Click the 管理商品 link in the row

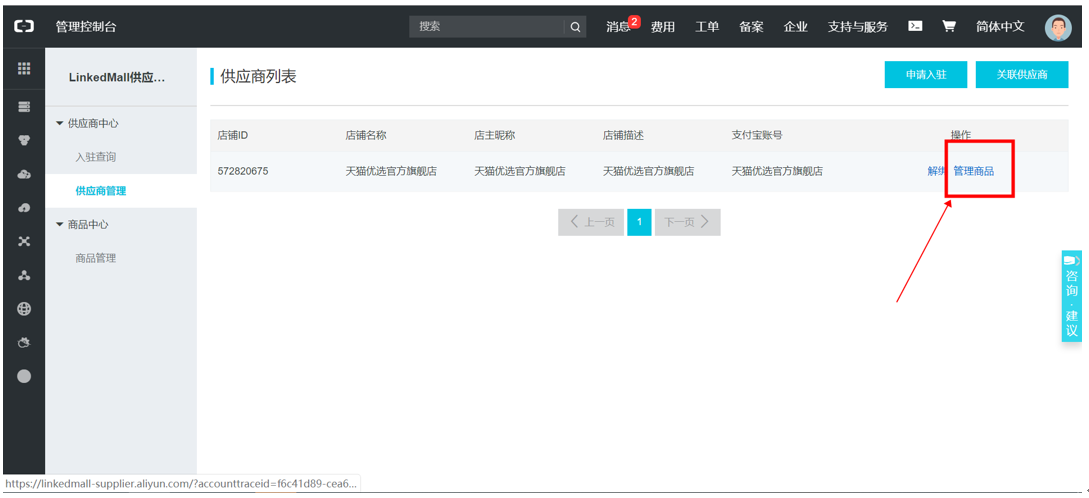pyautogui.click(x=974, y=171)
